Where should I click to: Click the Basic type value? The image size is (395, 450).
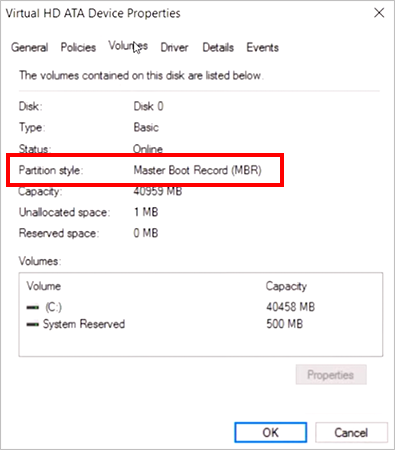click(146, 127)
